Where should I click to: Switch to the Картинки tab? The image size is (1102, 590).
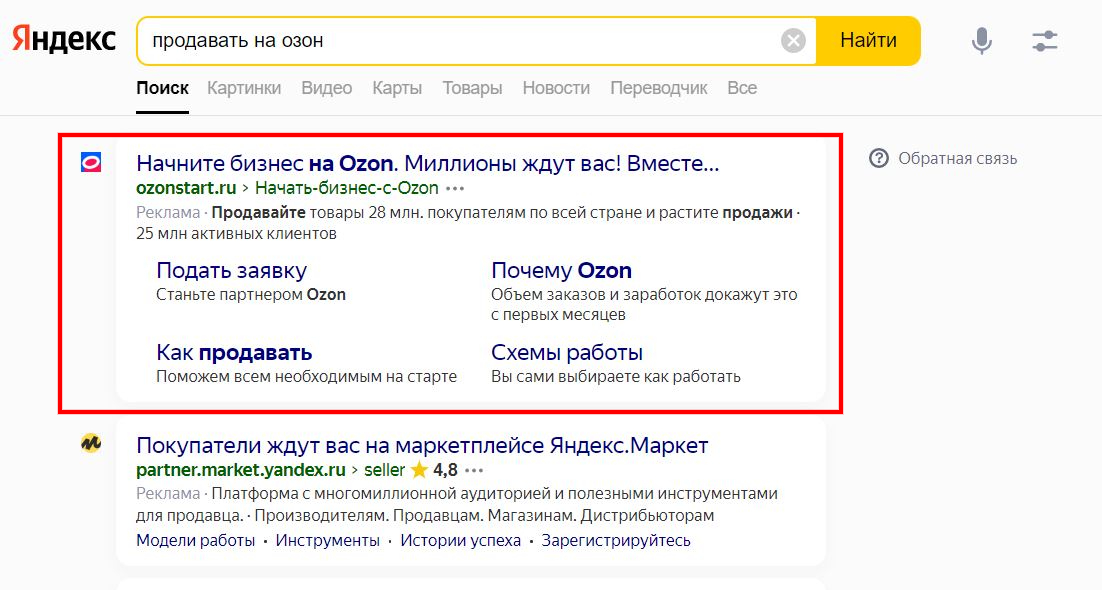[244, 89]
